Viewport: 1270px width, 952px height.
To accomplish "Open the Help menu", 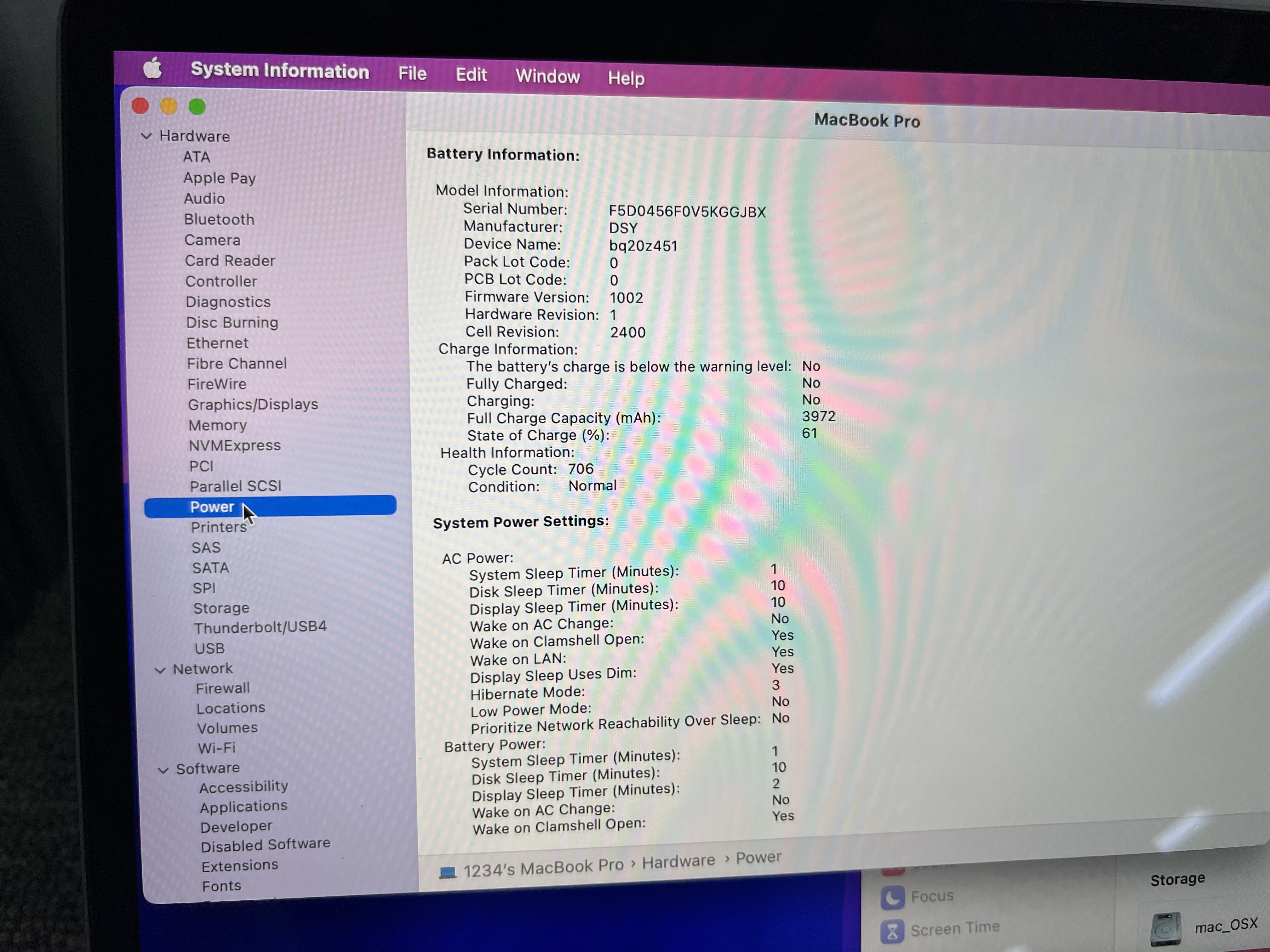I will pyautogui.click(x=626, y=78).
